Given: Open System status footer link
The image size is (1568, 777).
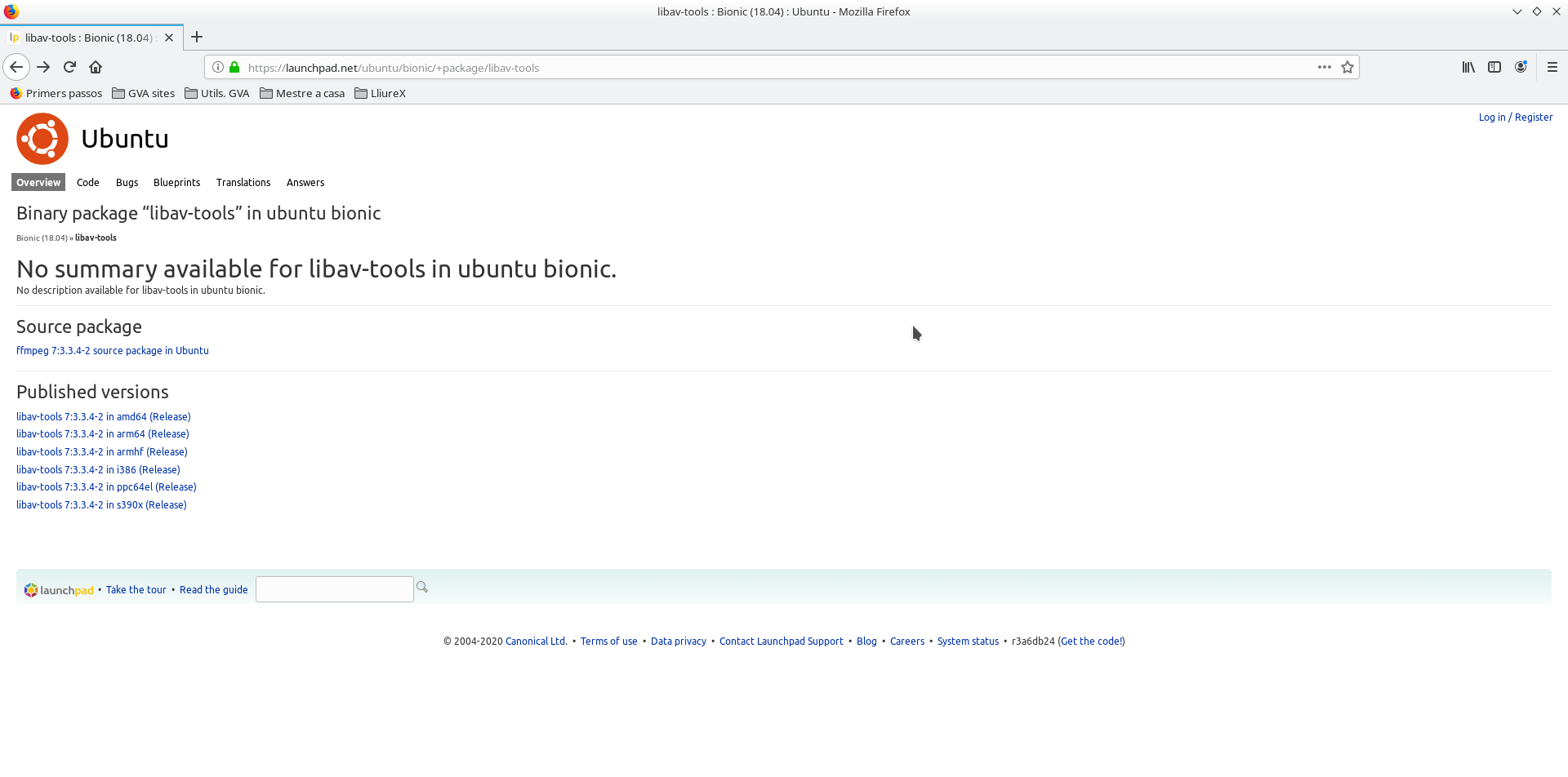Looking at the screenshot, I should (x=968, y=641).
